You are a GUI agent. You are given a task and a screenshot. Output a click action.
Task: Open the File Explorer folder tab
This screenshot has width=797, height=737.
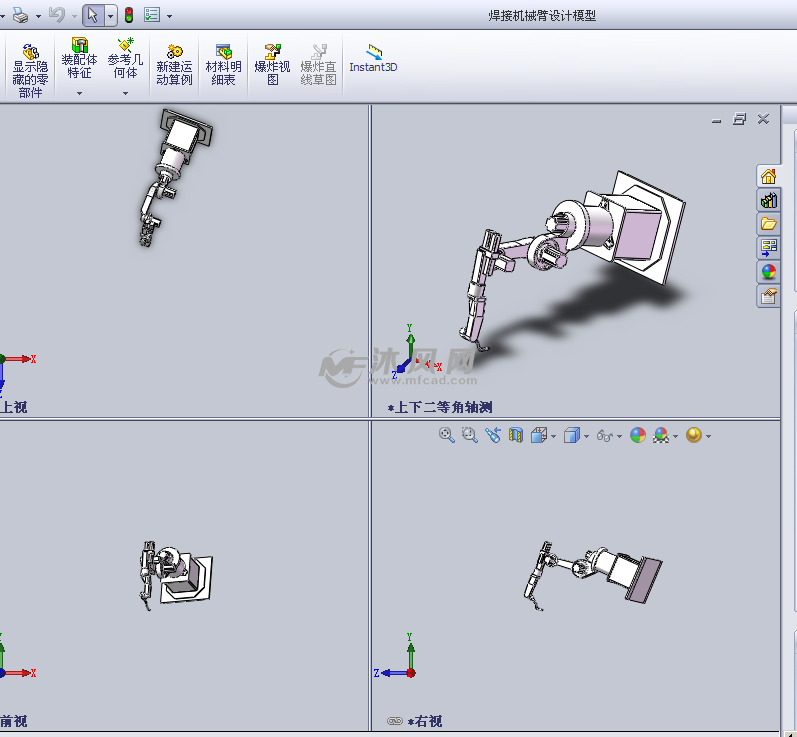click(768, 224)
